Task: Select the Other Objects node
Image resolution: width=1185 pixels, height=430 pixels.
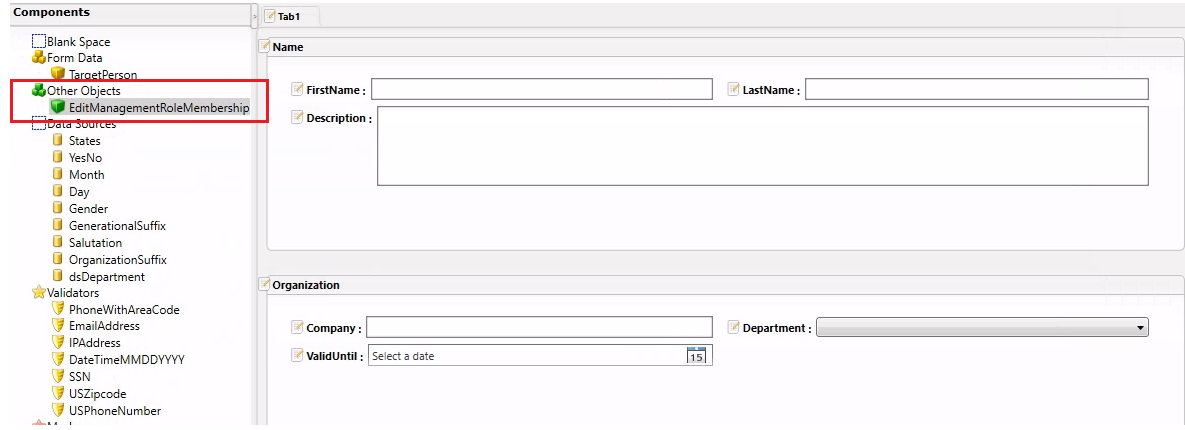Action: [84, 91]
